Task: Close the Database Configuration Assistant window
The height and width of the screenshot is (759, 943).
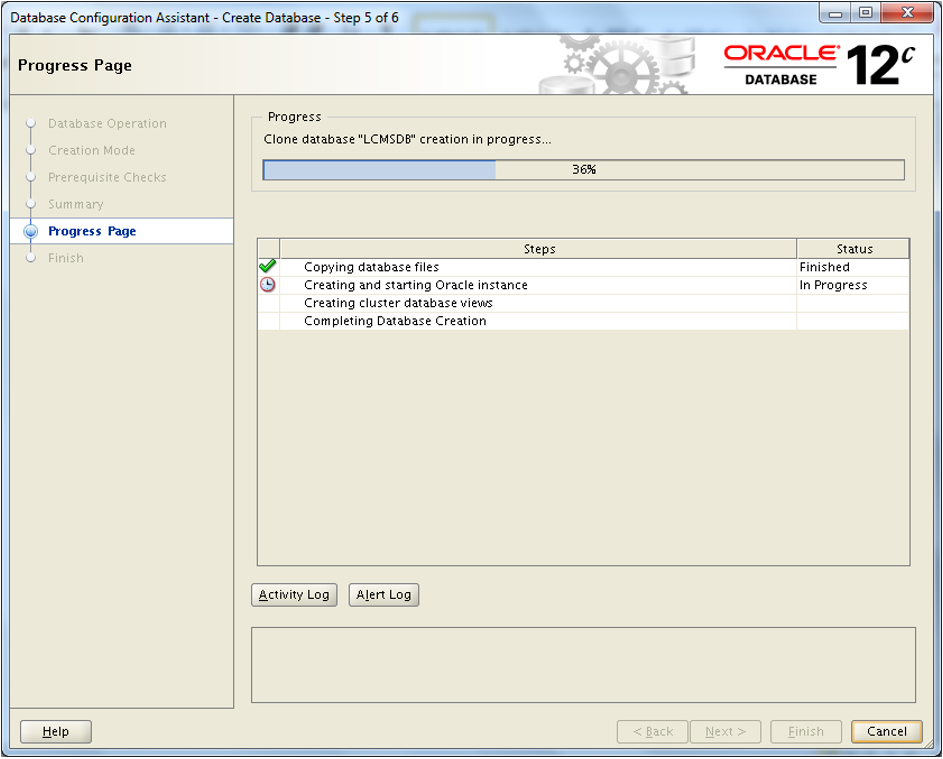Action: point(908,13)
